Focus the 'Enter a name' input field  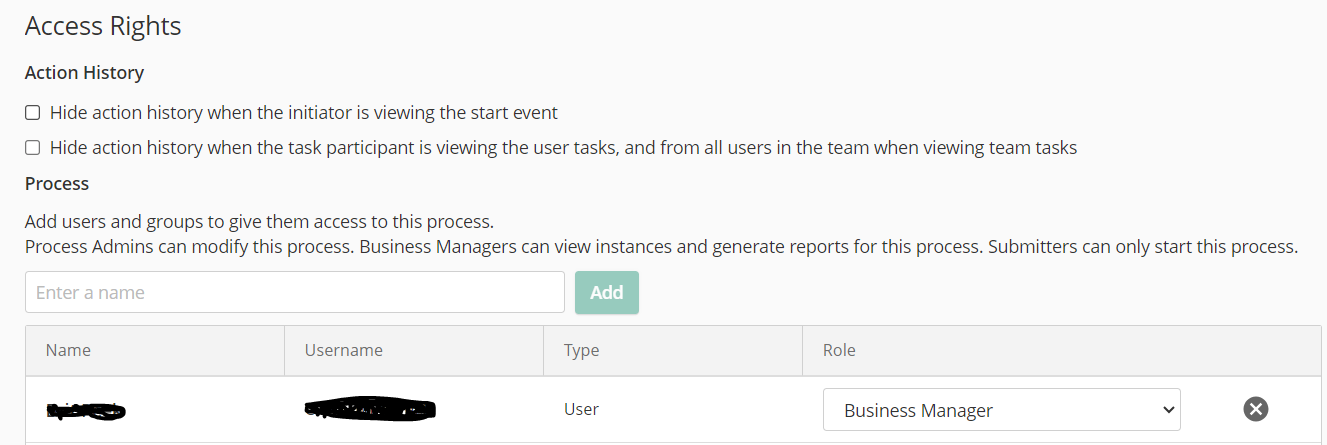point(294,293)
